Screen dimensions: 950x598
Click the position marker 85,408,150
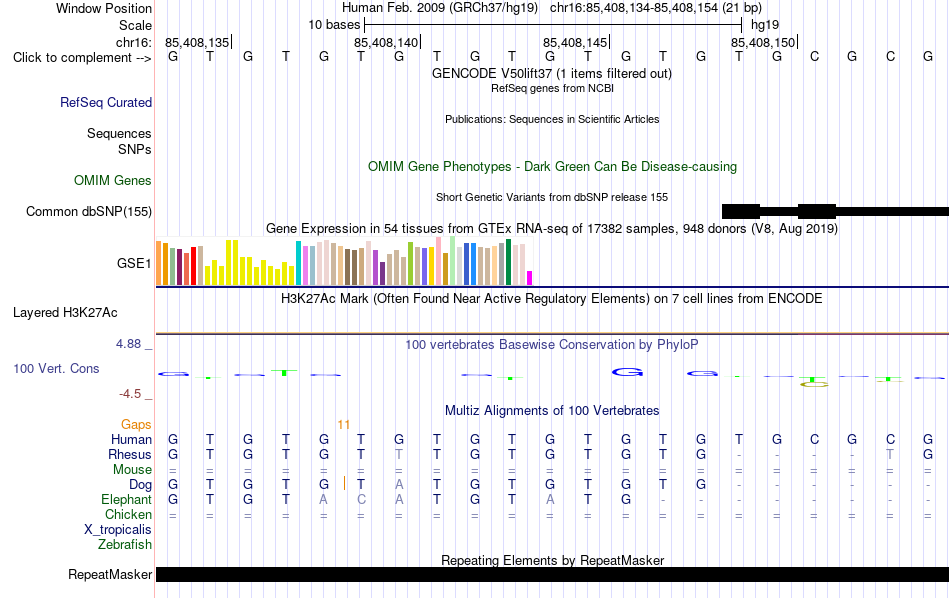[763, 42]
